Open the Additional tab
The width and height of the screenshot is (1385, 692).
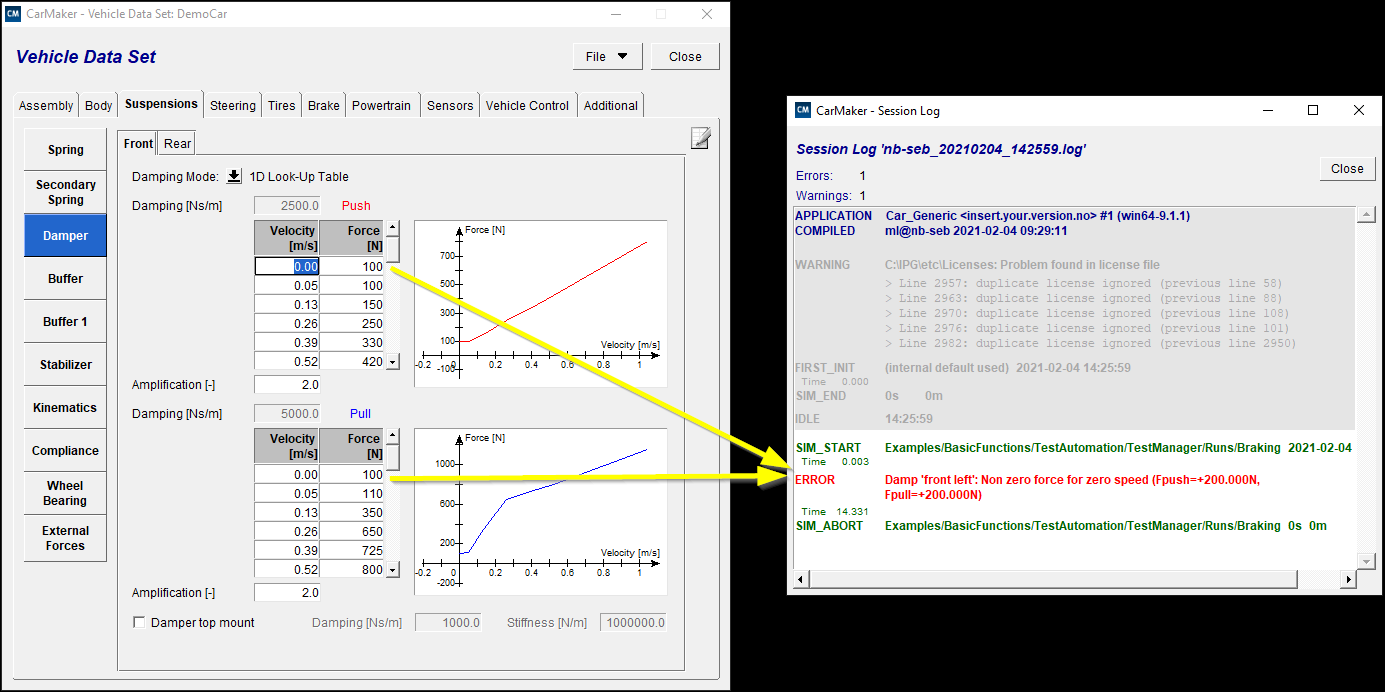(x=611, y=105)
